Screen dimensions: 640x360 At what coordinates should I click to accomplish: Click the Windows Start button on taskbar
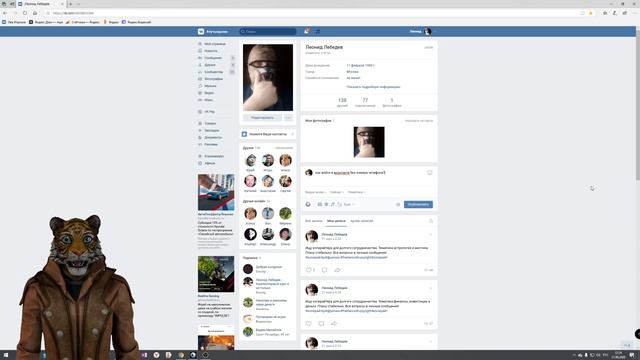click(x=6, y=355)
